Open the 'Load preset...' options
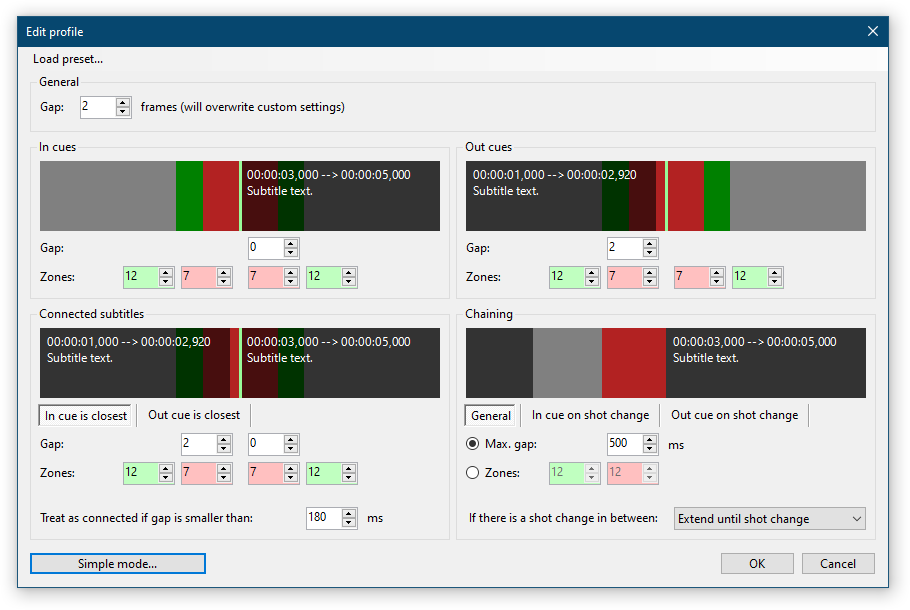Viewport: 910px width, 610px height. click(x=67, y=58)
